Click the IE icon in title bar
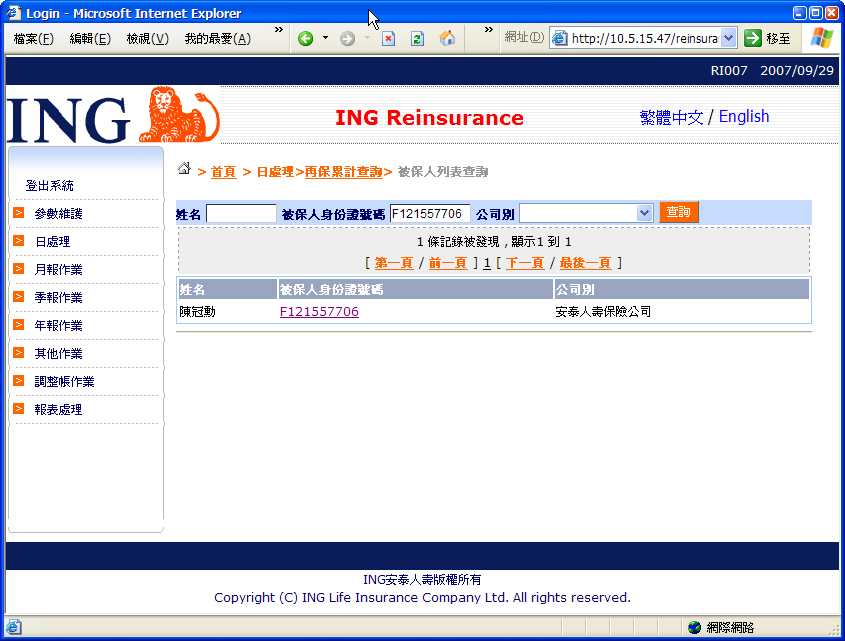The width and height of the screenshot is (845, 641). [x=13, y=13]
